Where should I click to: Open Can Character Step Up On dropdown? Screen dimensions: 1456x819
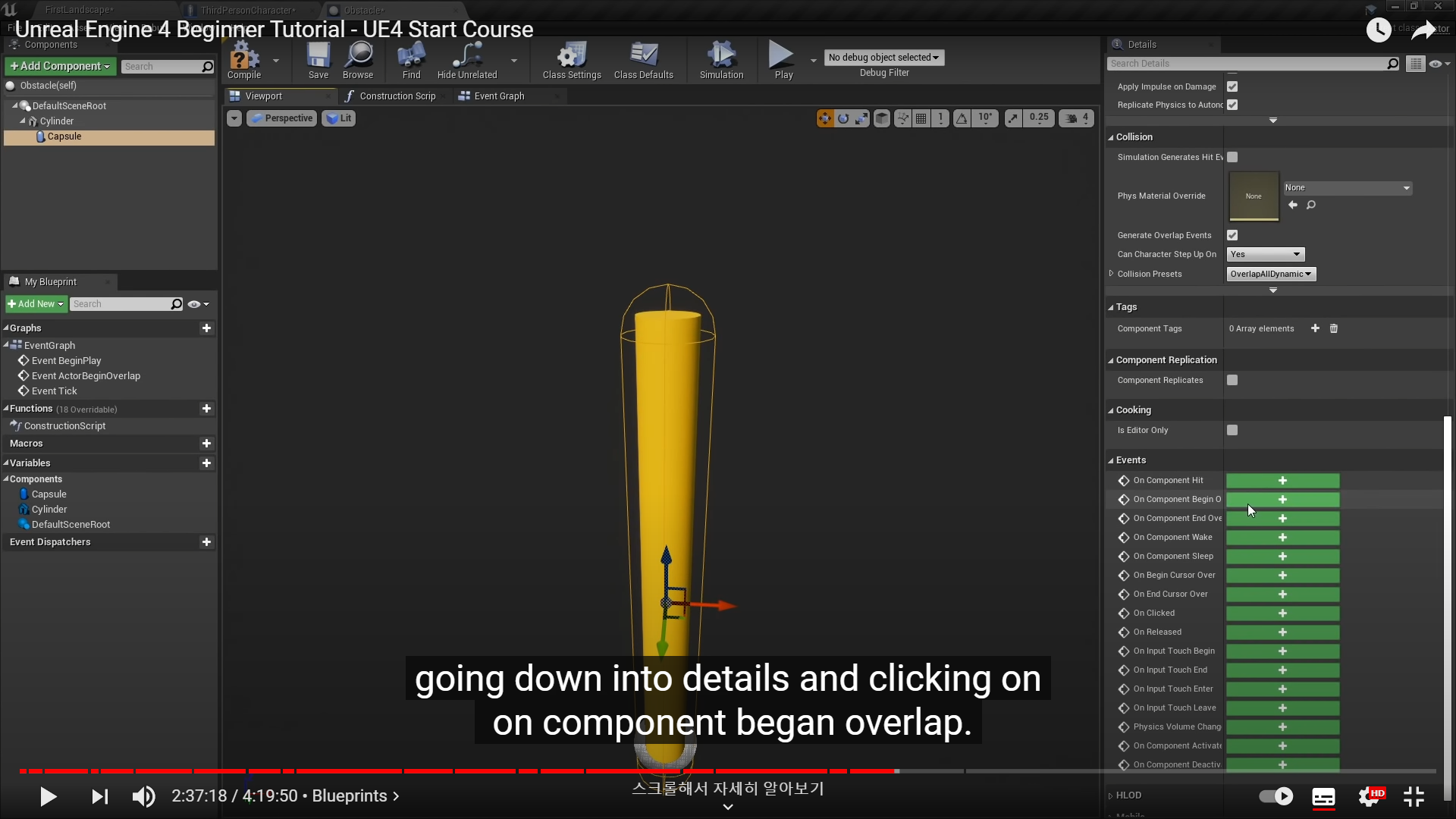pyautogui.click(x=1265, y=254)
